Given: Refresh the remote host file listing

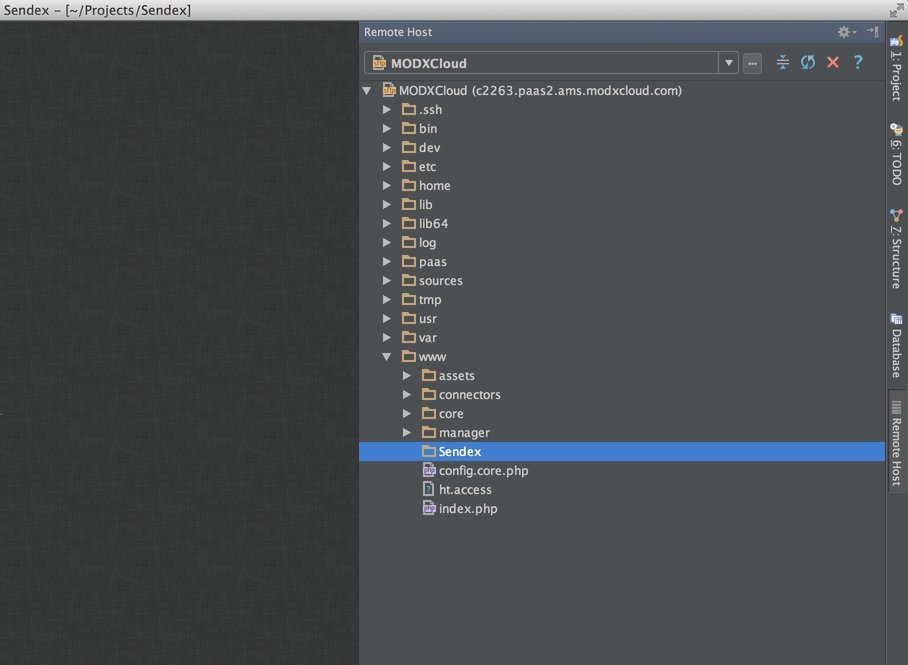Looking at the screenshot, I should (807, 62).
